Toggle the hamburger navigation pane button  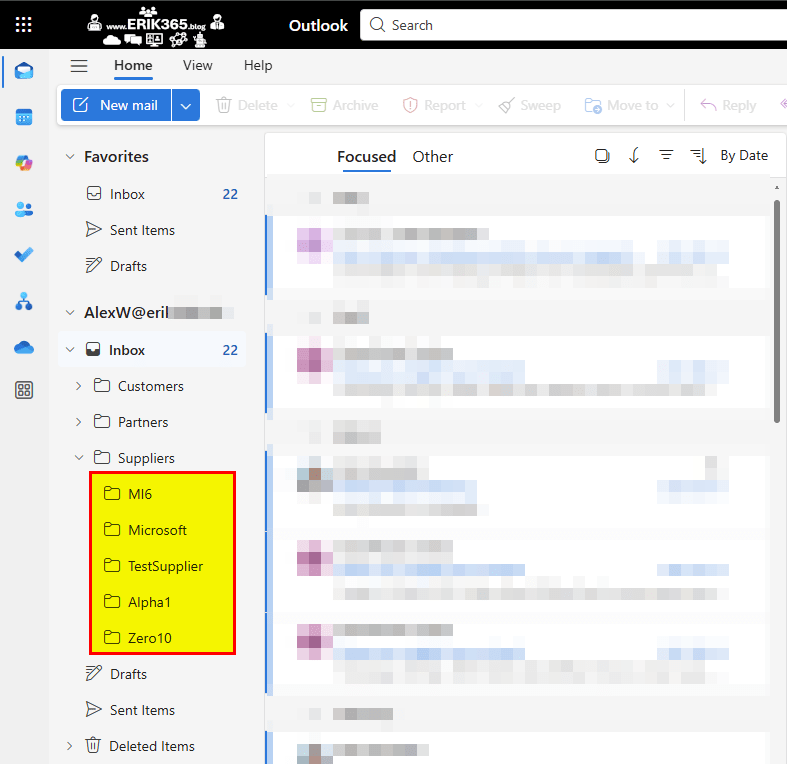[x=79, y=66]
